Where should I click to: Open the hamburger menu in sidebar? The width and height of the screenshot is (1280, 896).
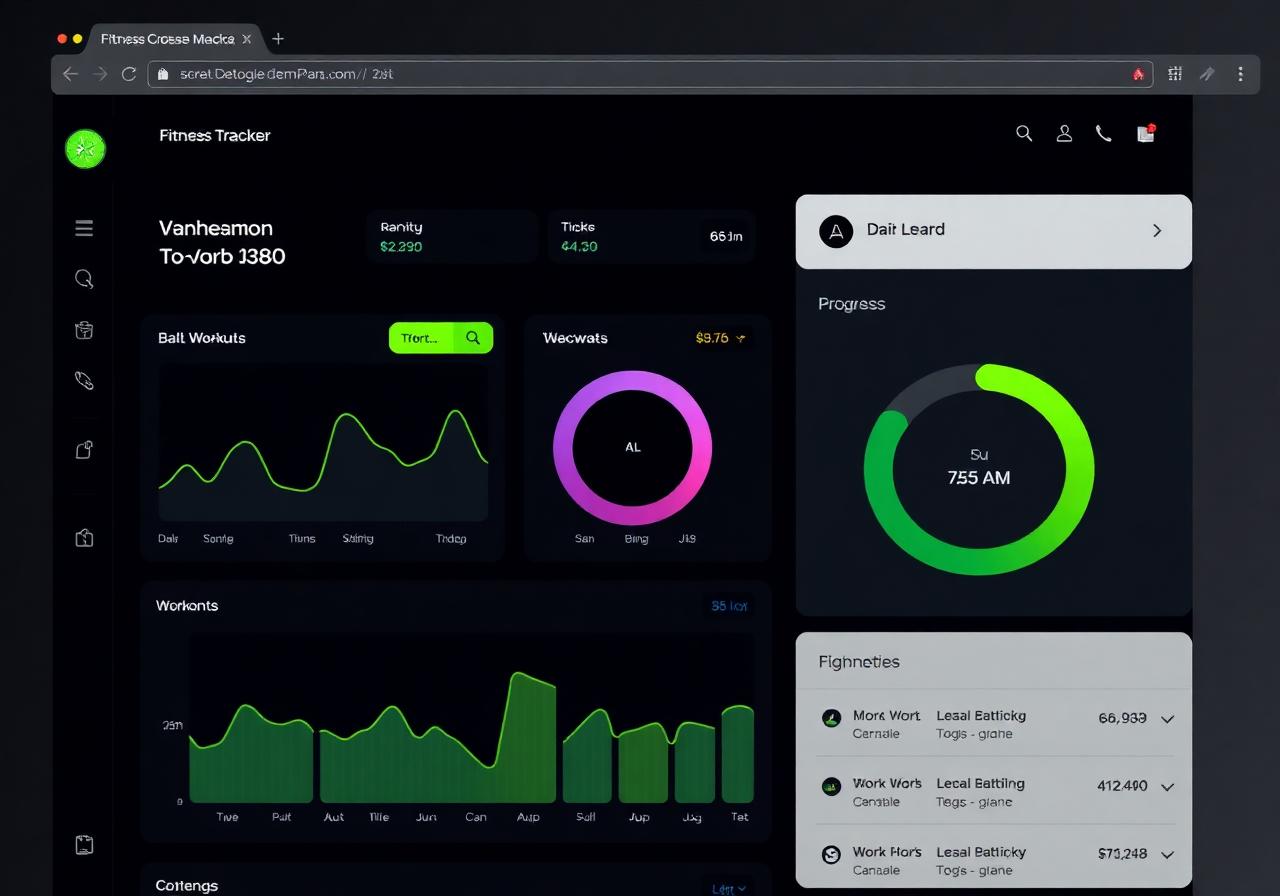[84, 228]
